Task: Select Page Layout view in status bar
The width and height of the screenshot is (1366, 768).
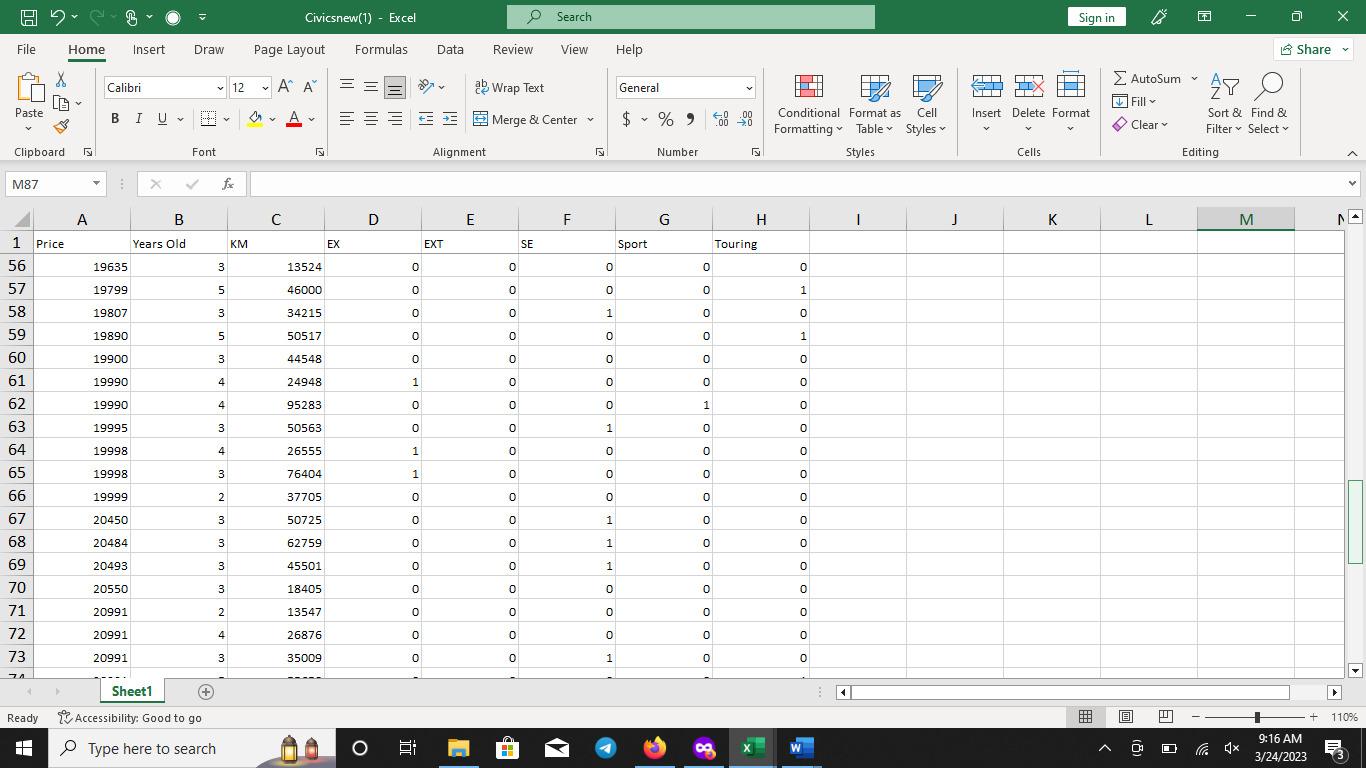Action: point(1125,717)
